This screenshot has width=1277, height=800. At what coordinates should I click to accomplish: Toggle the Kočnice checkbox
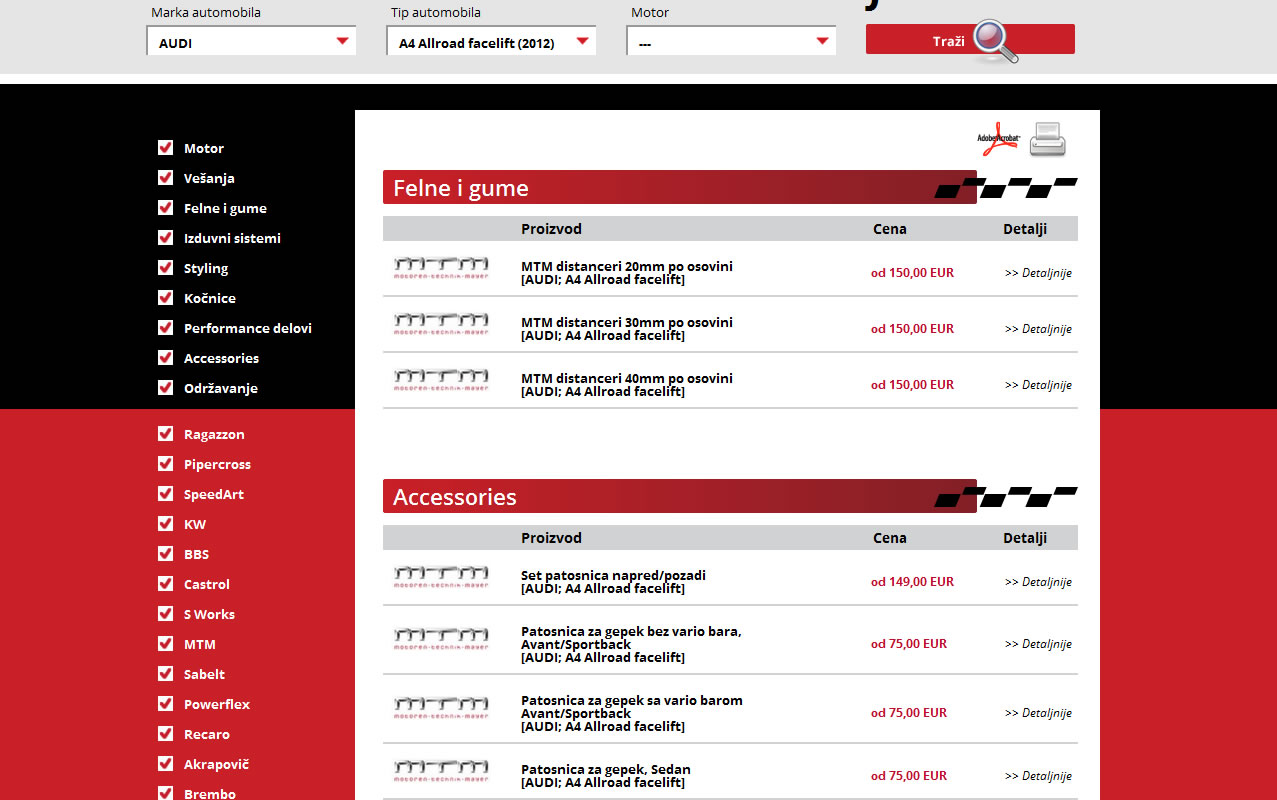pos(166,298)
